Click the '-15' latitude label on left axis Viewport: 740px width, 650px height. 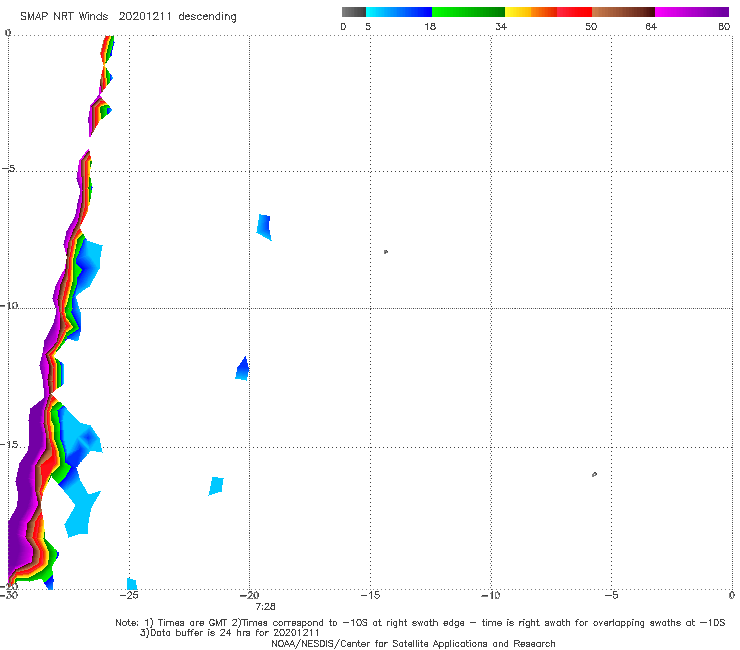click(x=9, y=445)
